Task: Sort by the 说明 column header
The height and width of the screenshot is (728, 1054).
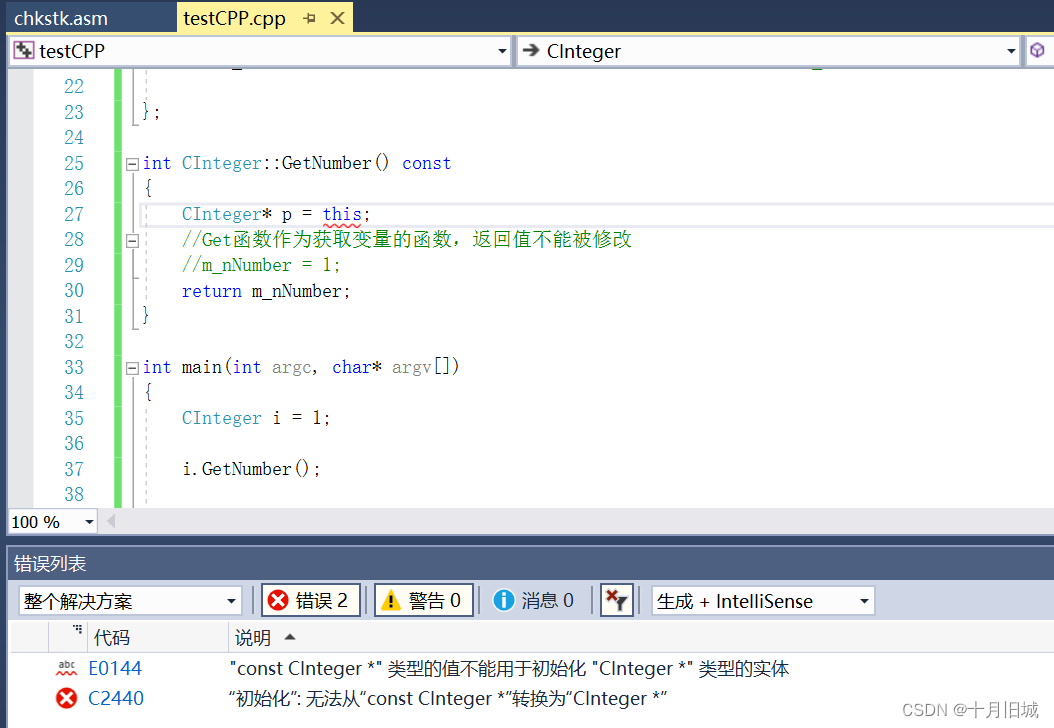Action: pos(253,637)
